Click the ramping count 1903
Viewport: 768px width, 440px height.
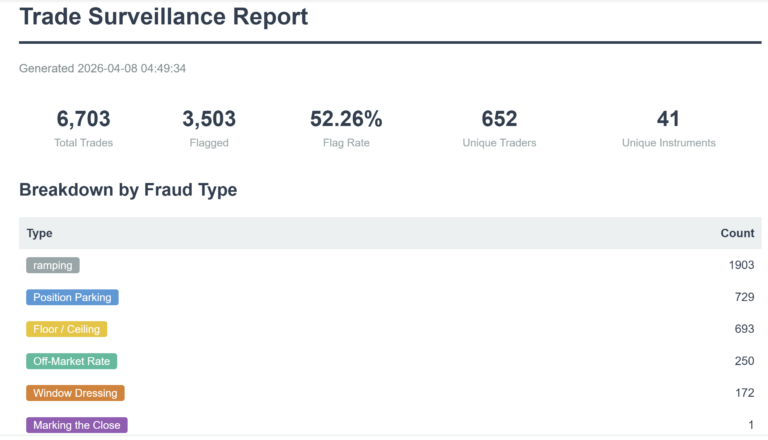742,265
